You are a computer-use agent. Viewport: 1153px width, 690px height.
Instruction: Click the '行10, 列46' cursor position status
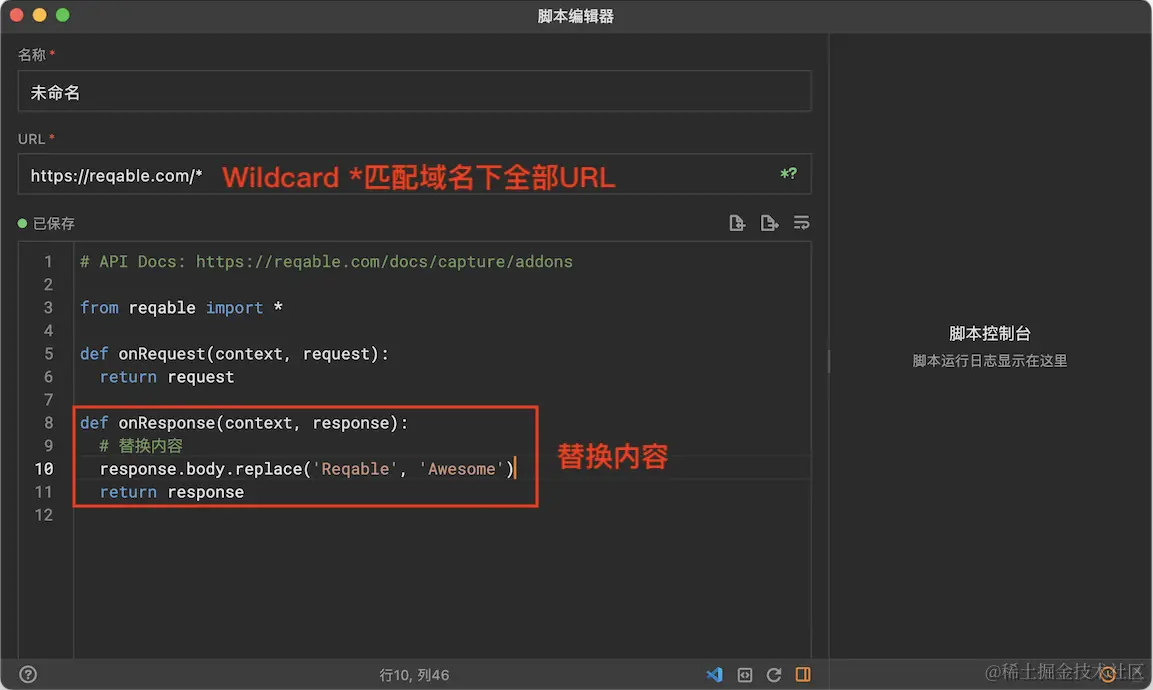coord(414,675)
